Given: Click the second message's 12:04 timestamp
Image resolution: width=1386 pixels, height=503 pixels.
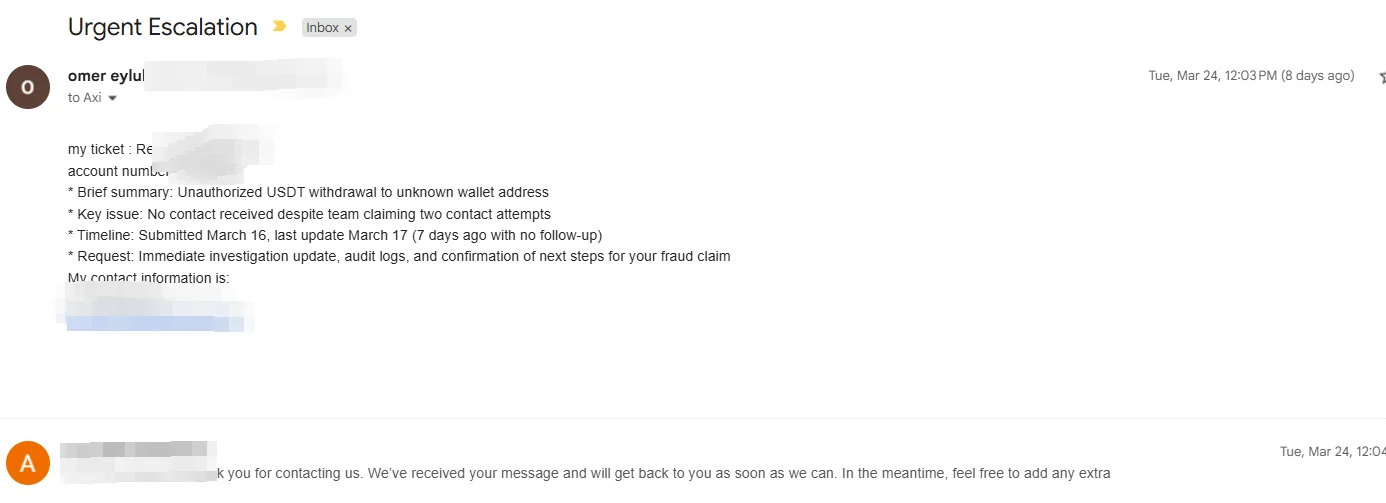Looking at the screenshot, I should 1332,452.
